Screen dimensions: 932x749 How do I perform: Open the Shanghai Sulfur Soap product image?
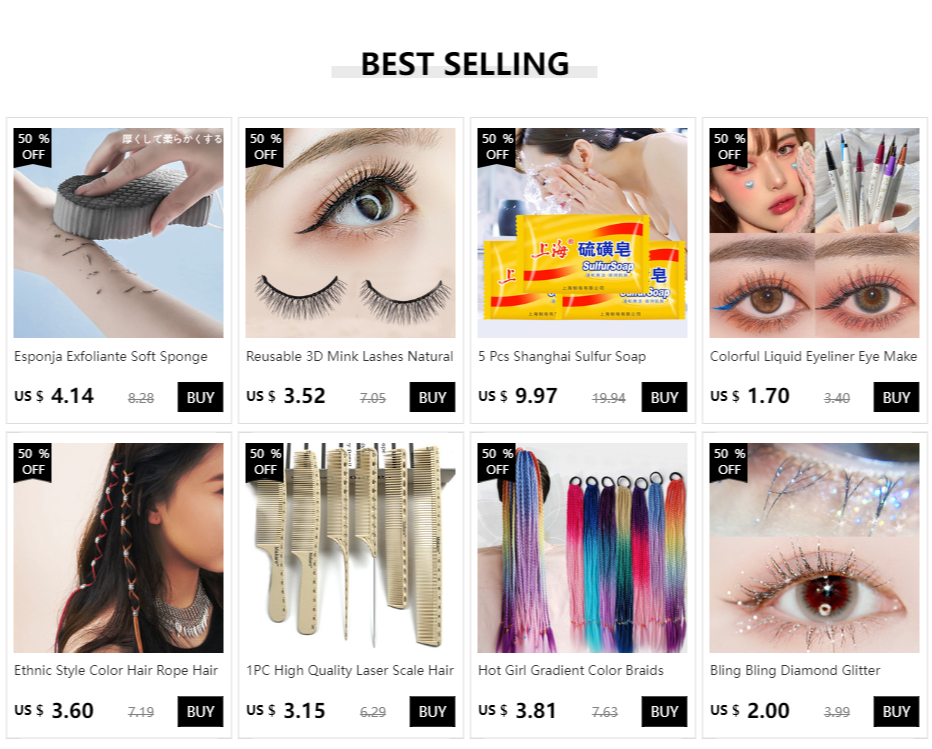(x=582, y=233)
